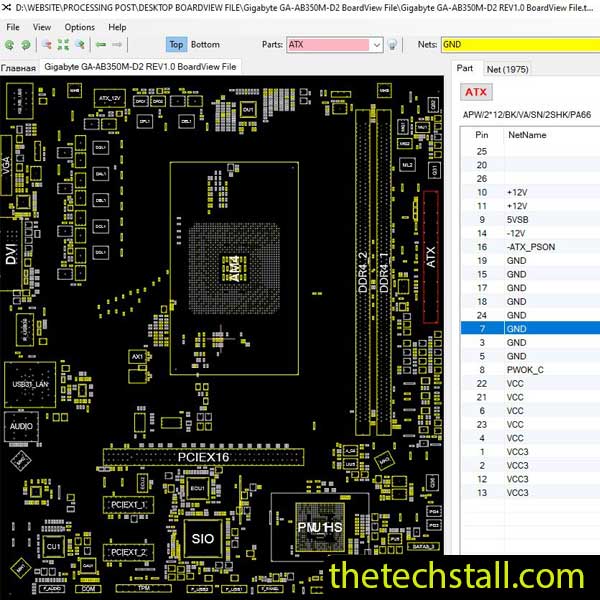This screenshot has height=600, width=600.
Task: Open the Options menu
Action: (80, 27)
